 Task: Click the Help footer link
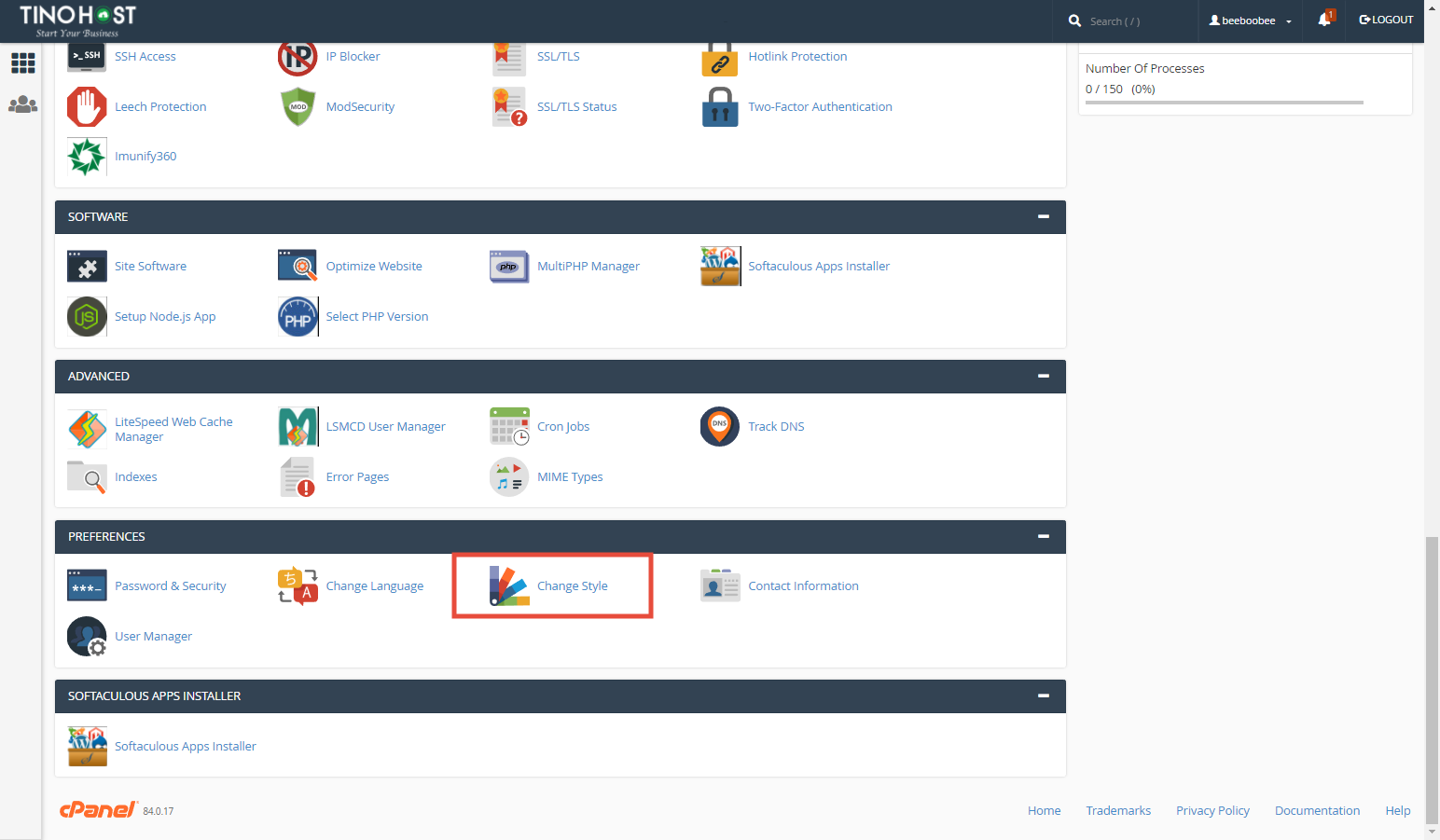(1397, 811)
